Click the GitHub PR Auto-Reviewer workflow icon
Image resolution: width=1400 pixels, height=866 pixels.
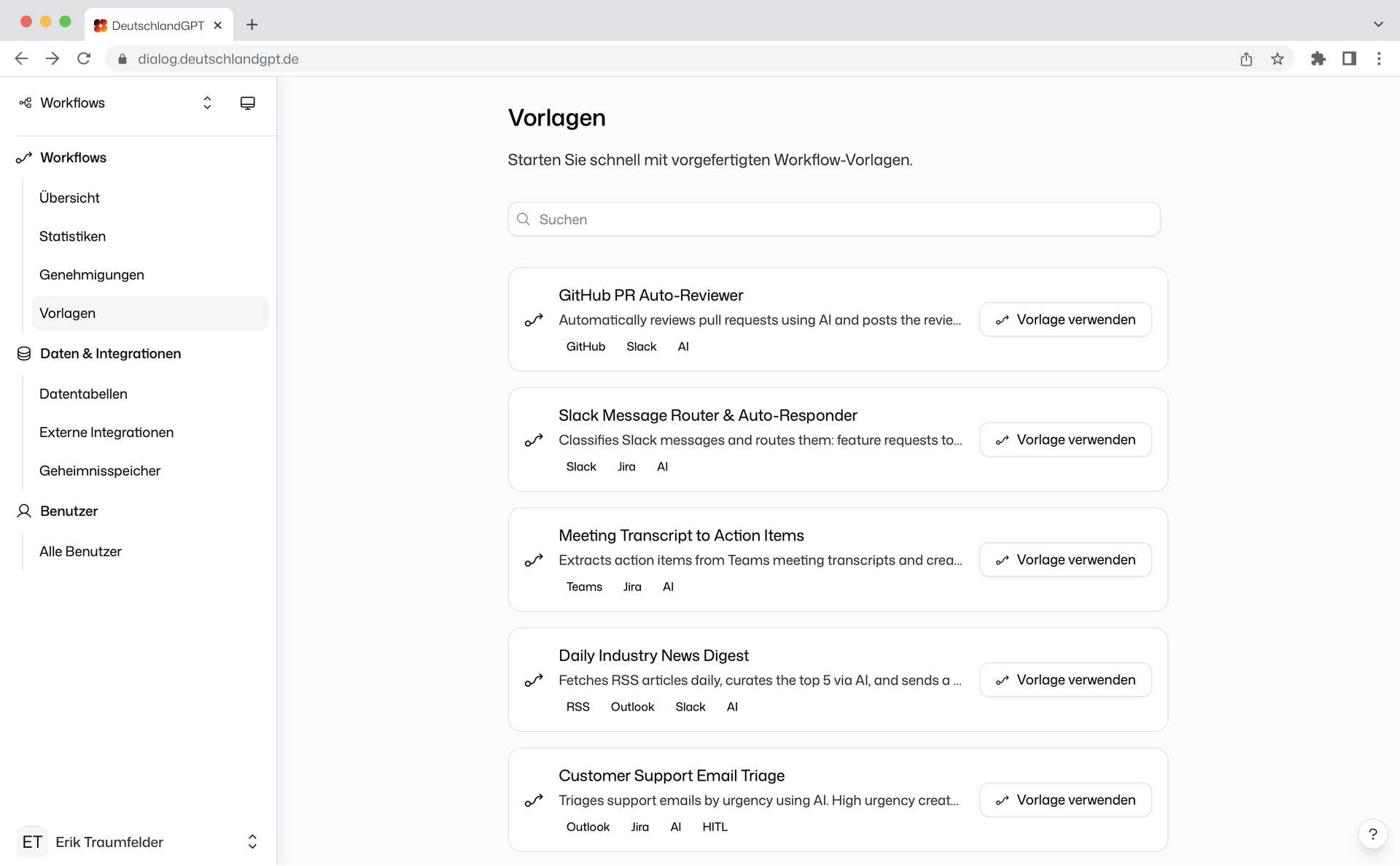coord(534,320)
